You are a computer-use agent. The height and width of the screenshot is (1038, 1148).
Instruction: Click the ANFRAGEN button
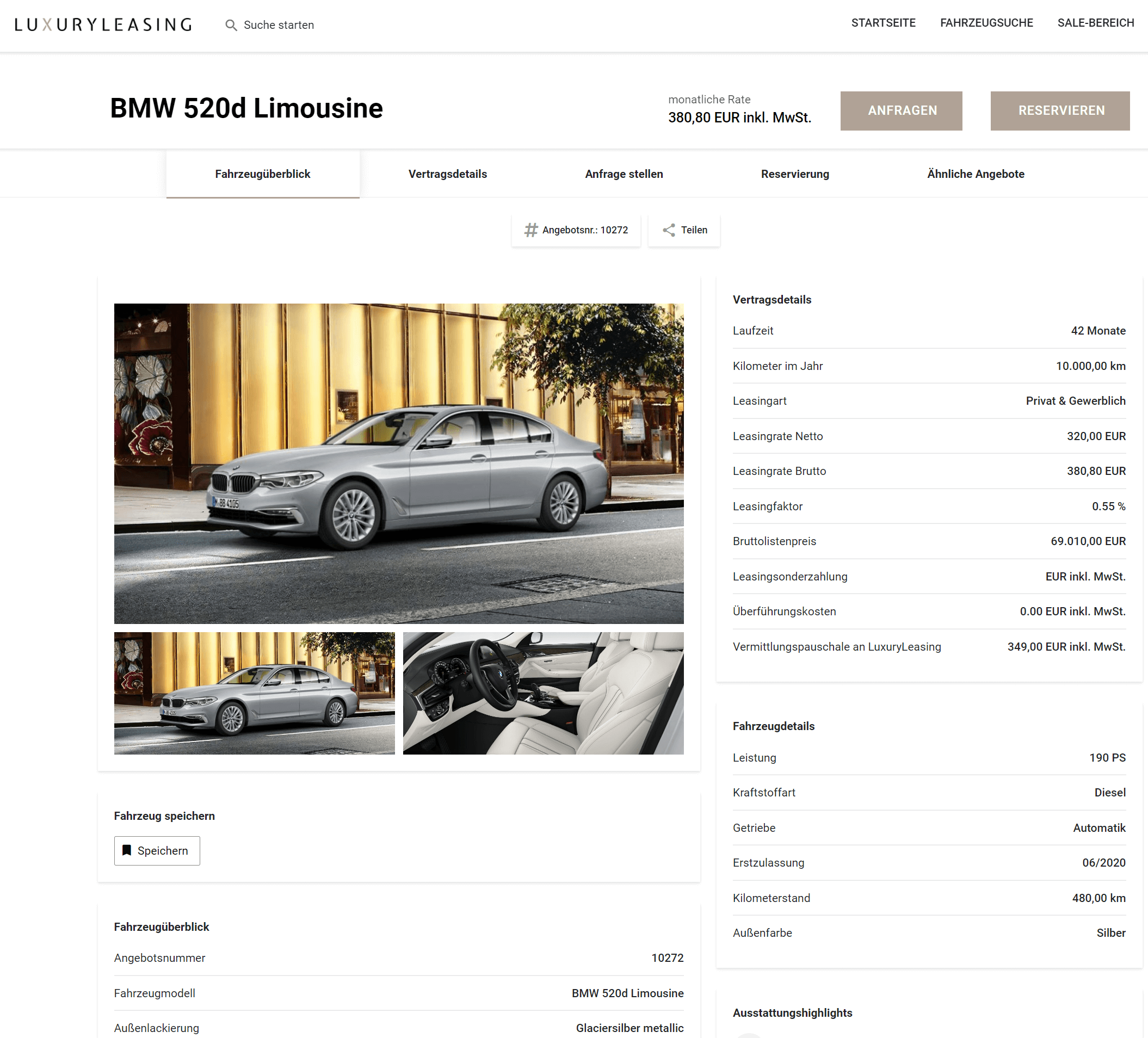[902, 111]
